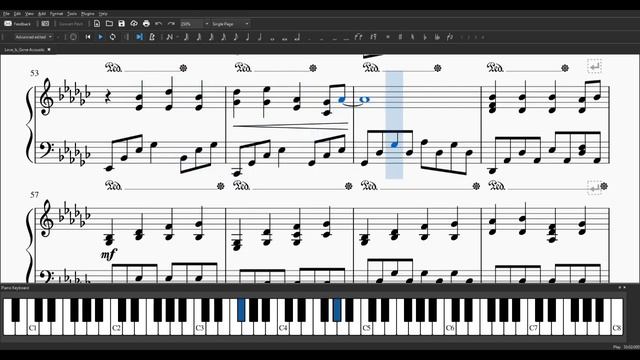The width and height of the screenshot is (640, 360).
Task: Open the File menu
Action: (x=7, y=14)
